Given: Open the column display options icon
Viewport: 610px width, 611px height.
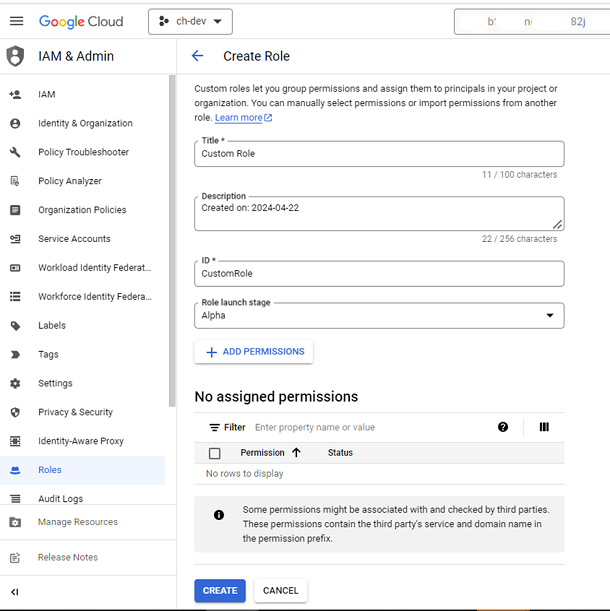Looking at the screenshot, I should coord(544,427).
